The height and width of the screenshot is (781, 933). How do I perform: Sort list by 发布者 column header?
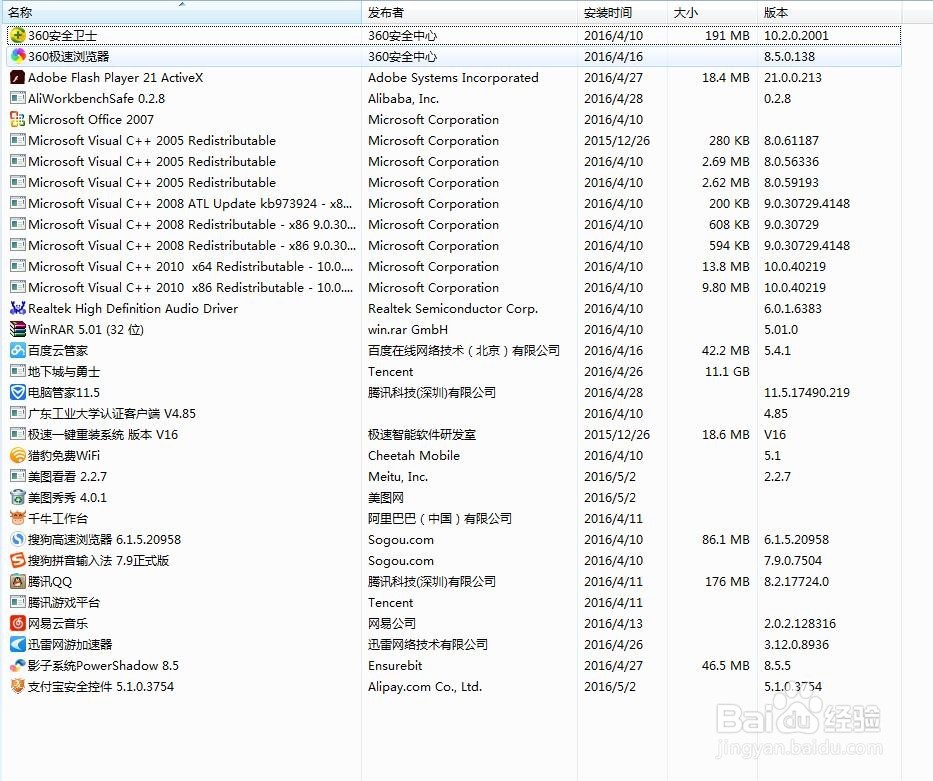[x=469, y=12]
